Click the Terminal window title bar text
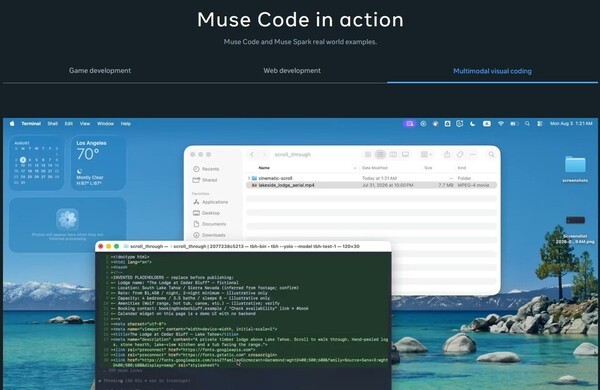This screenshot has height=390, width=600. [x=245, y=246]
